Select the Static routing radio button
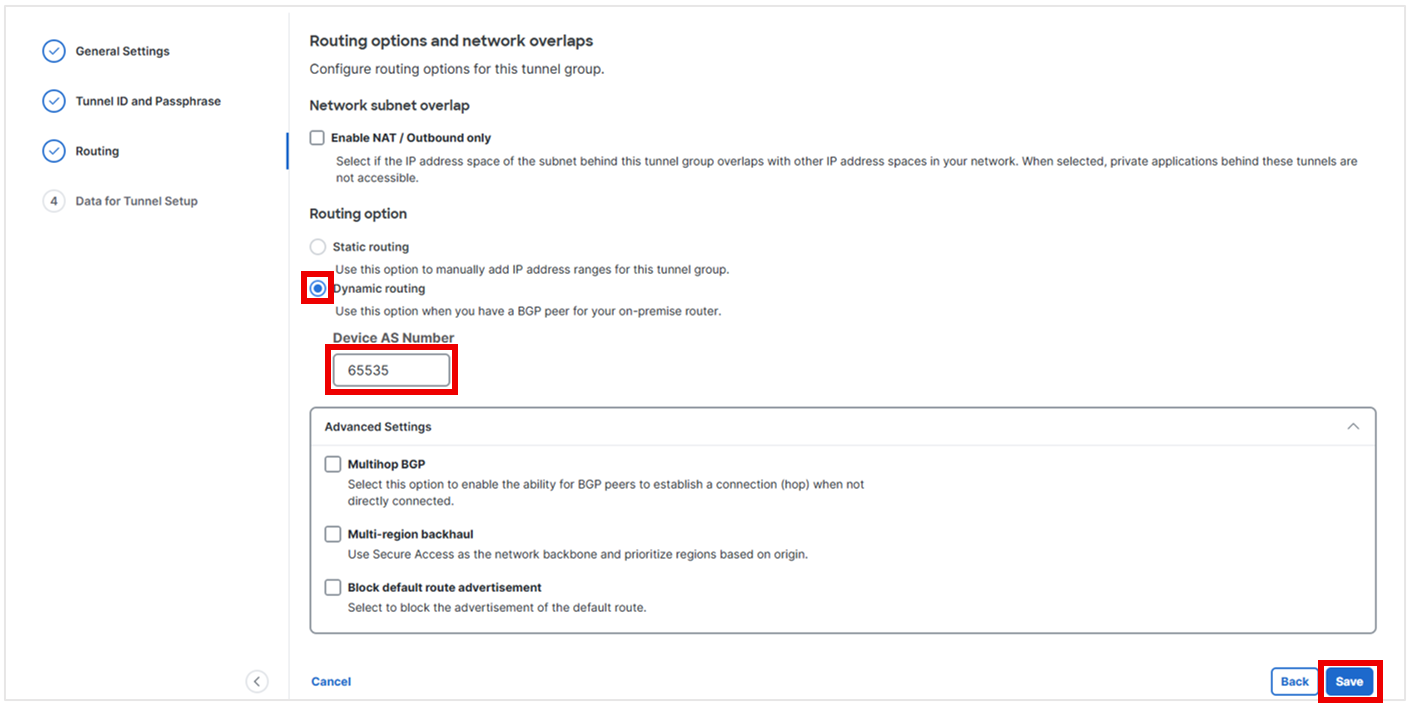Screen dimensions: 1411x707 (x=318, y=247)
